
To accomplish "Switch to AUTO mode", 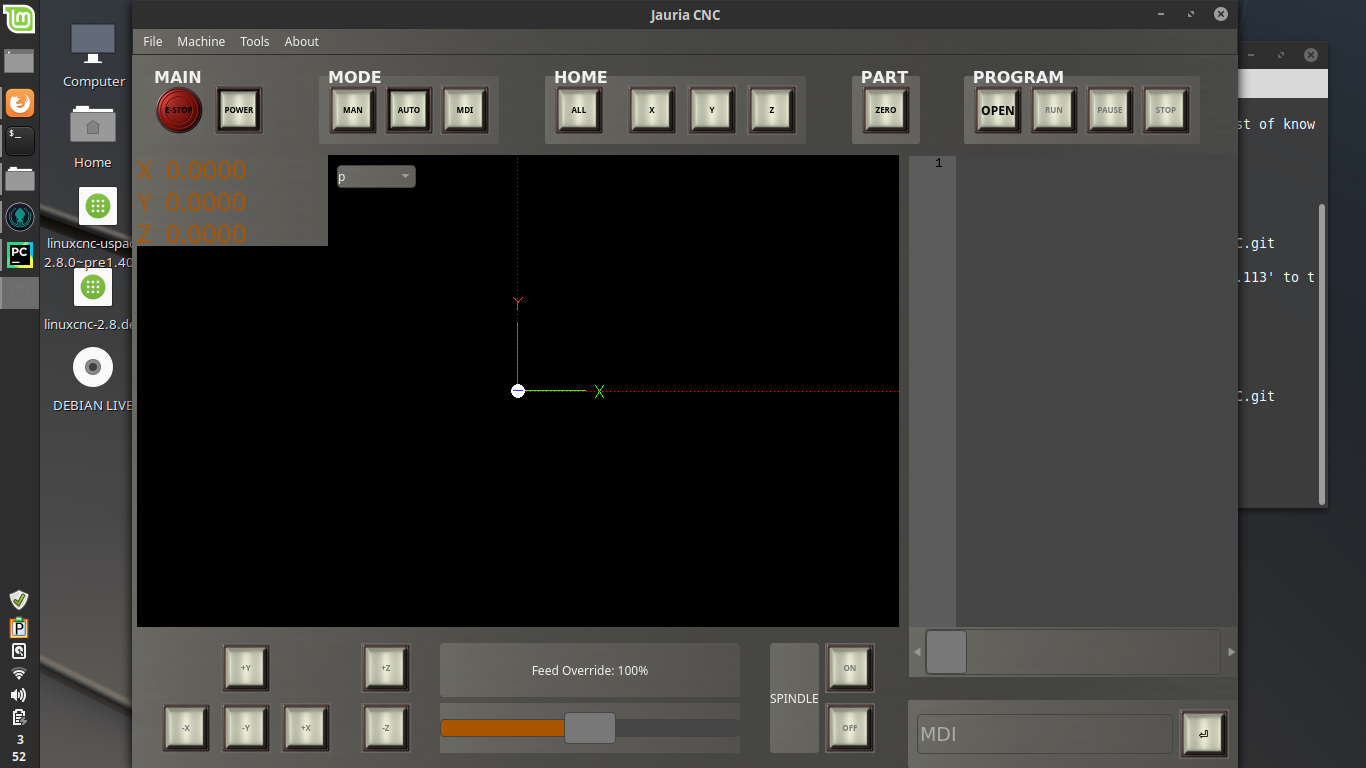I will pyautogui.click(x=409, y=110).
